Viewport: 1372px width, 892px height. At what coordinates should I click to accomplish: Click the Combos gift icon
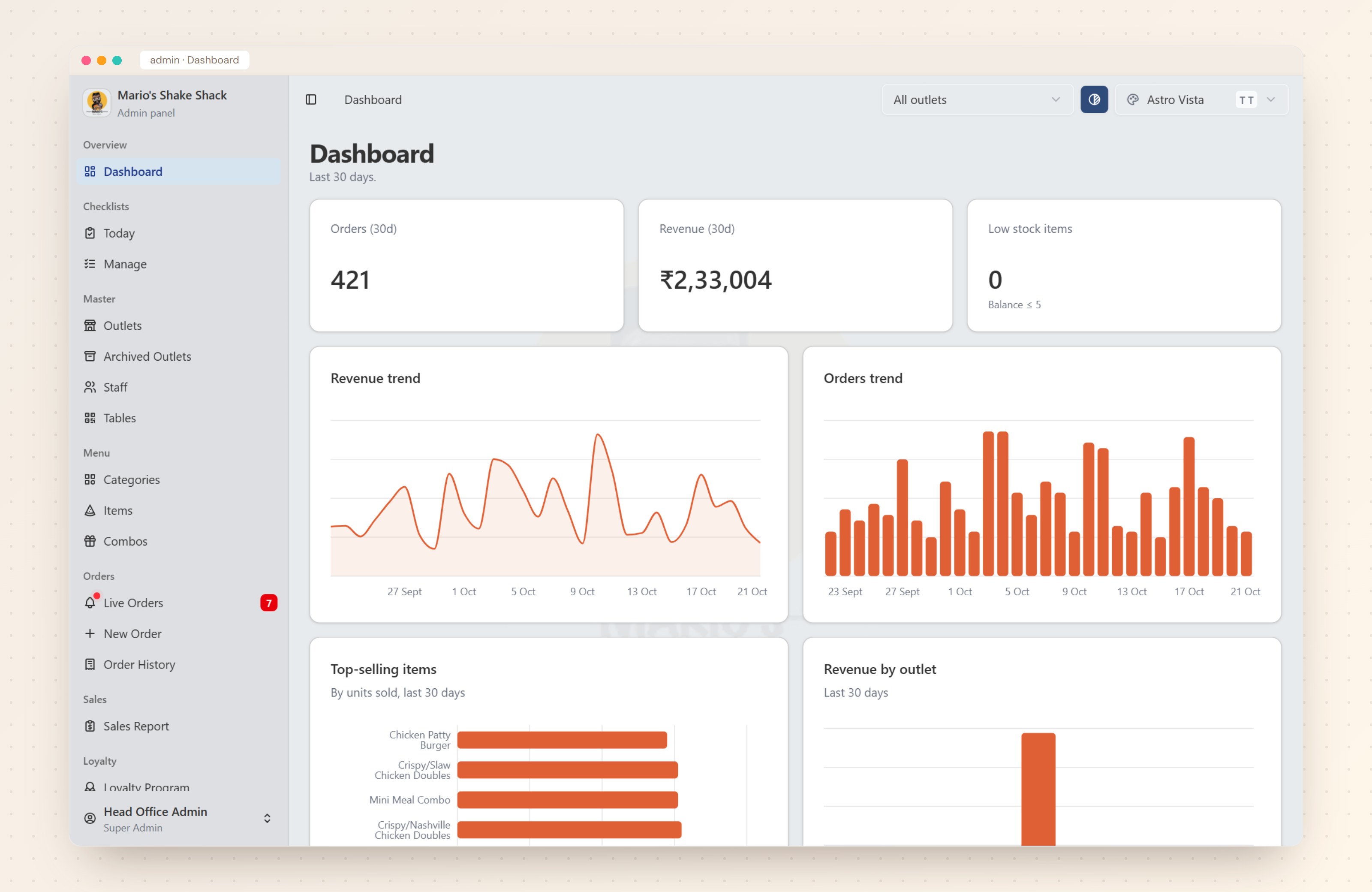90,542
